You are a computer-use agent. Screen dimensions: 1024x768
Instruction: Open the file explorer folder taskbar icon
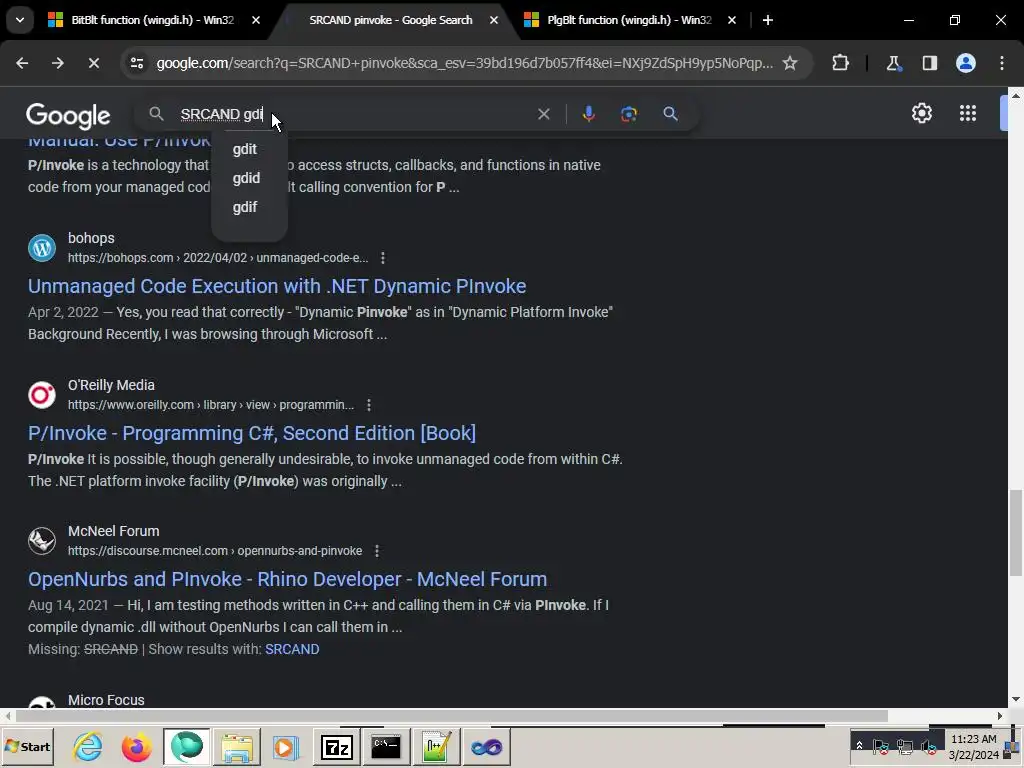click(236, 746)
